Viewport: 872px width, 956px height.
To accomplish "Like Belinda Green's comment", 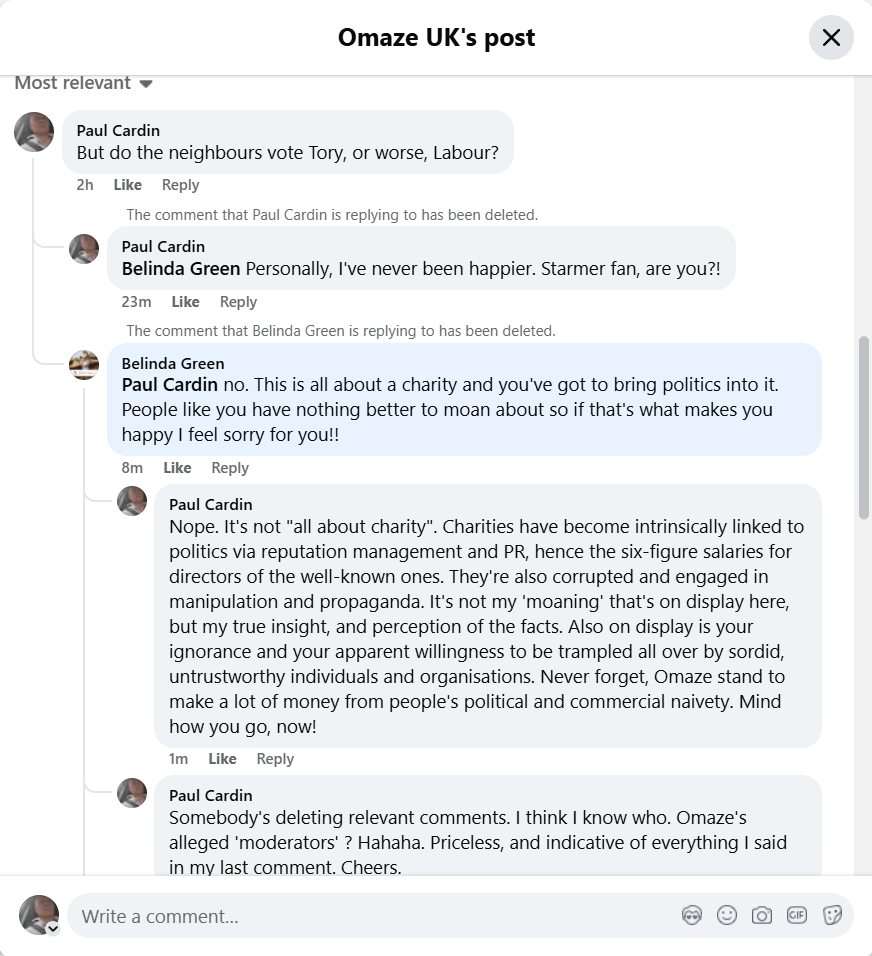I will pyautogui.click(x=177, y=468).
